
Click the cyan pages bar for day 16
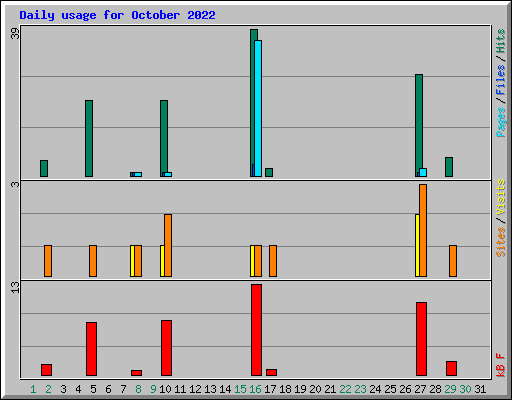[x=258, y=108]
